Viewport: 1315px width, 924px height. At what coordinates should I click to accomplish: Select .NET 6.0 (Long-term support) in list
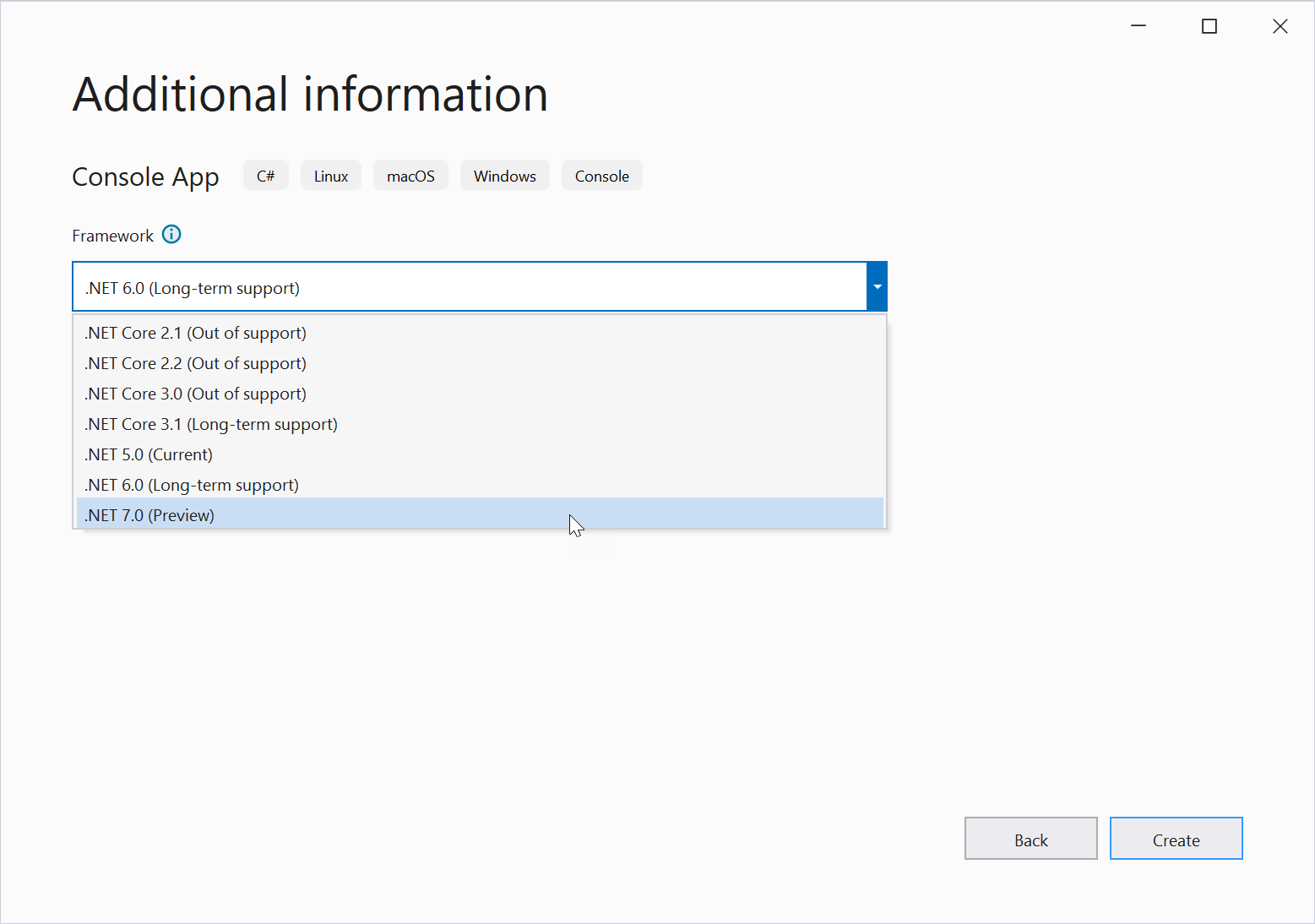pyautogui.click(x=192, y=485)
